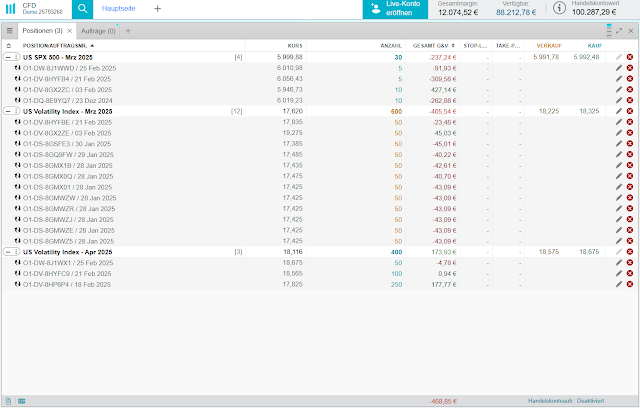Edit position O1-DV-8HP6P4
Screen dimensions: 640x408
(619, 284)
